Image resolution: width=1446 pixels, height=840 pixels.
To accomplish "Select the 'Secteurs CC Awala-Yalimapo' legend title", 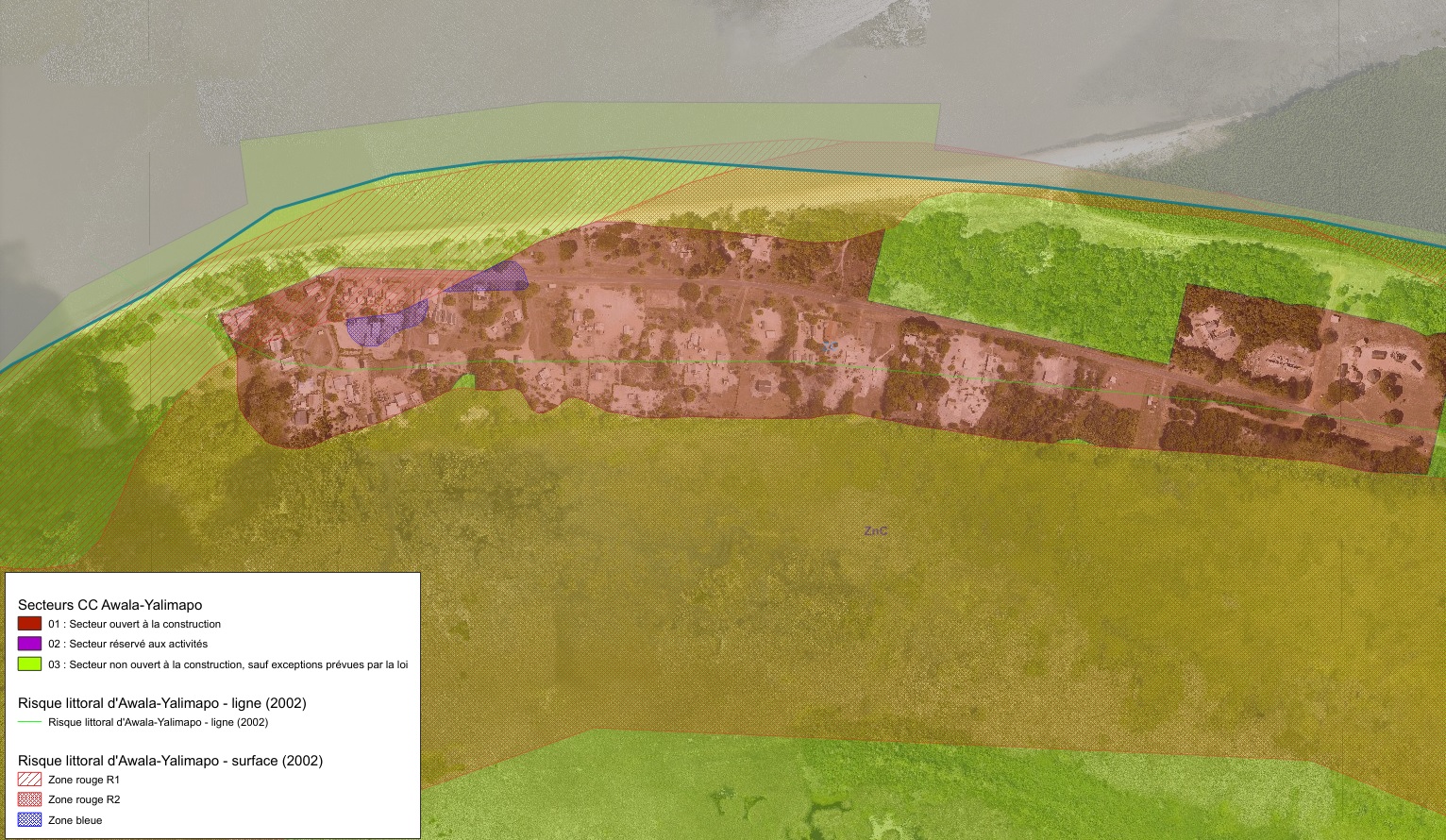I will [x=109, y=605].
